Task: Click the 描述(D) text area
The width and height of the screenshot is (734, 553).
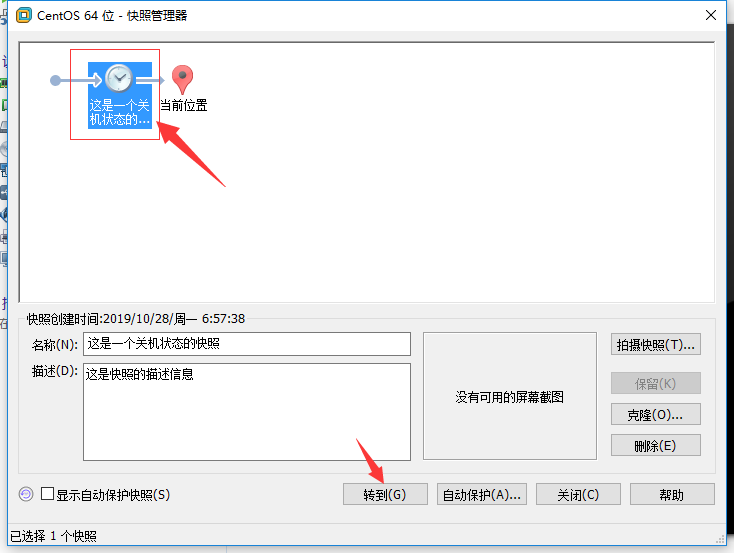Action: (247, 412)
